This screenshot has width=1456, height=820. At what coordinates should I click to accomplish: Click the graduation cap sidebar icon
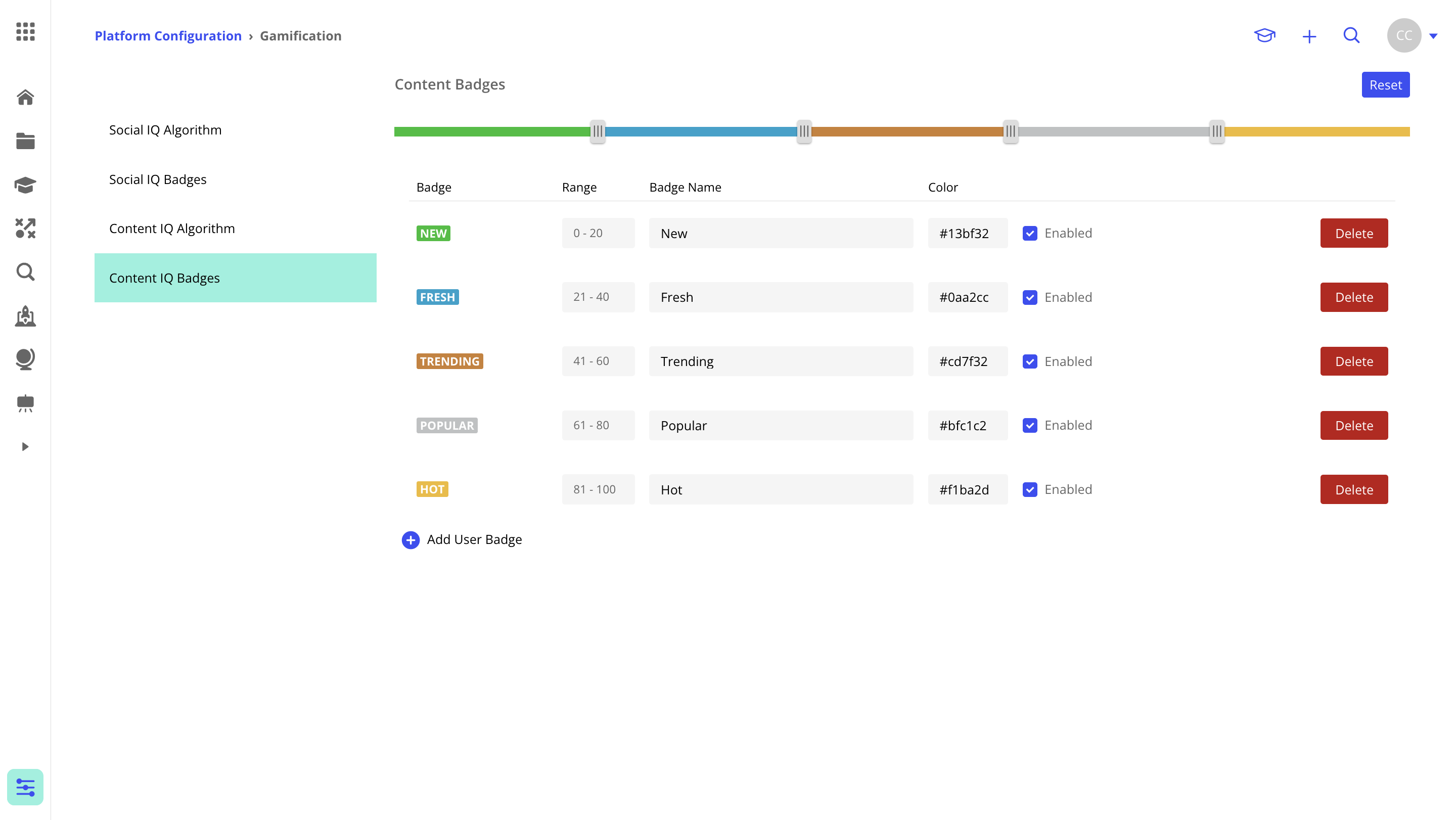(25, 185)
